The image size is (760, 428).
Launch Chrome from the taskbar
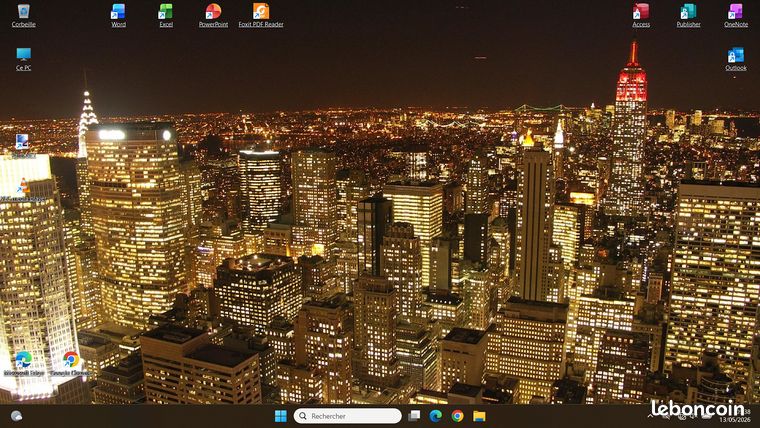[x=457, y=416]
